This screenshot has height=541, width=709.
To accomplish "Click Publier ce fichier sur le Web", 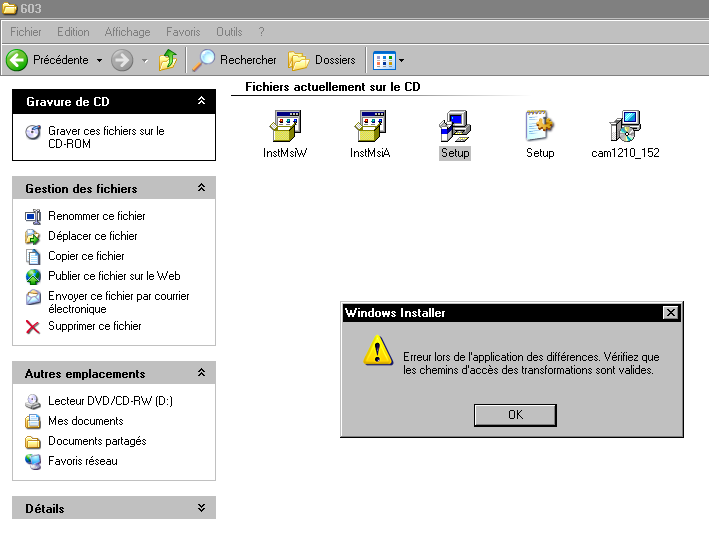I will click(114, 275).
